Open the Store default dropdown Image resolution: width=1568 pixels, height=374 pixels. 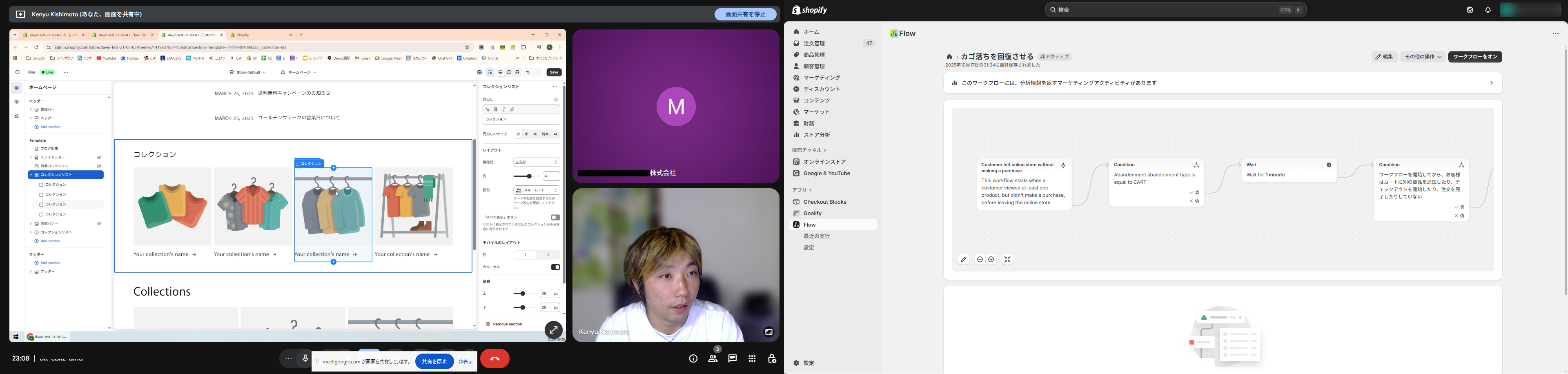[247, 72]
